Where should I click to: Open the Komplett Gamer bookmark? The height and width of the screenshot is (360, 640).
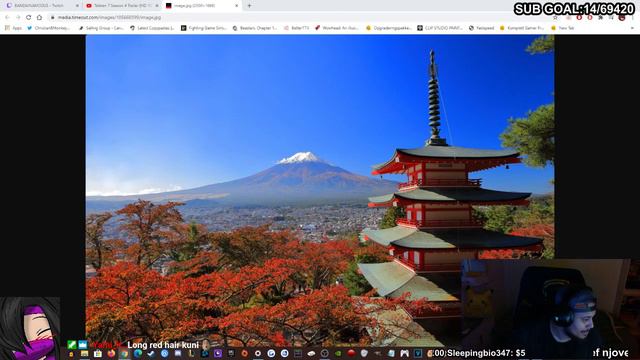522,28
